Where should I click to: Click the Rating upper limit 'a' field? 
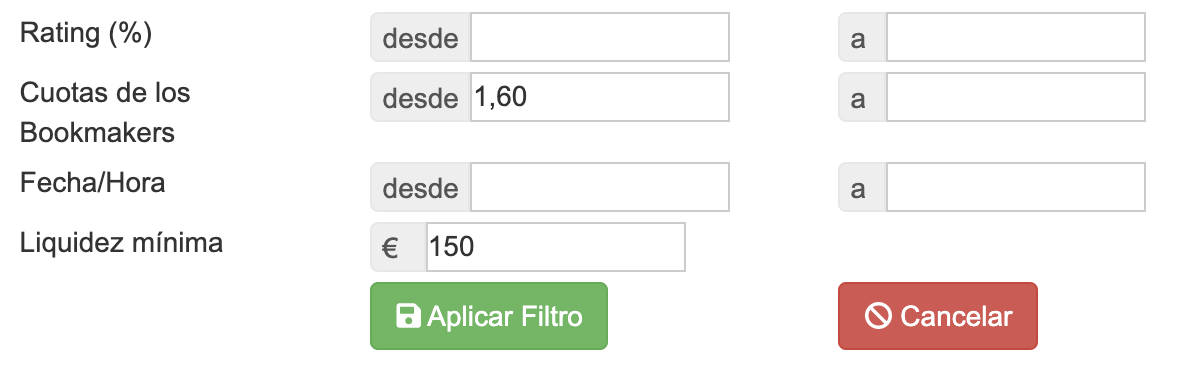[x=1015, y=37]
